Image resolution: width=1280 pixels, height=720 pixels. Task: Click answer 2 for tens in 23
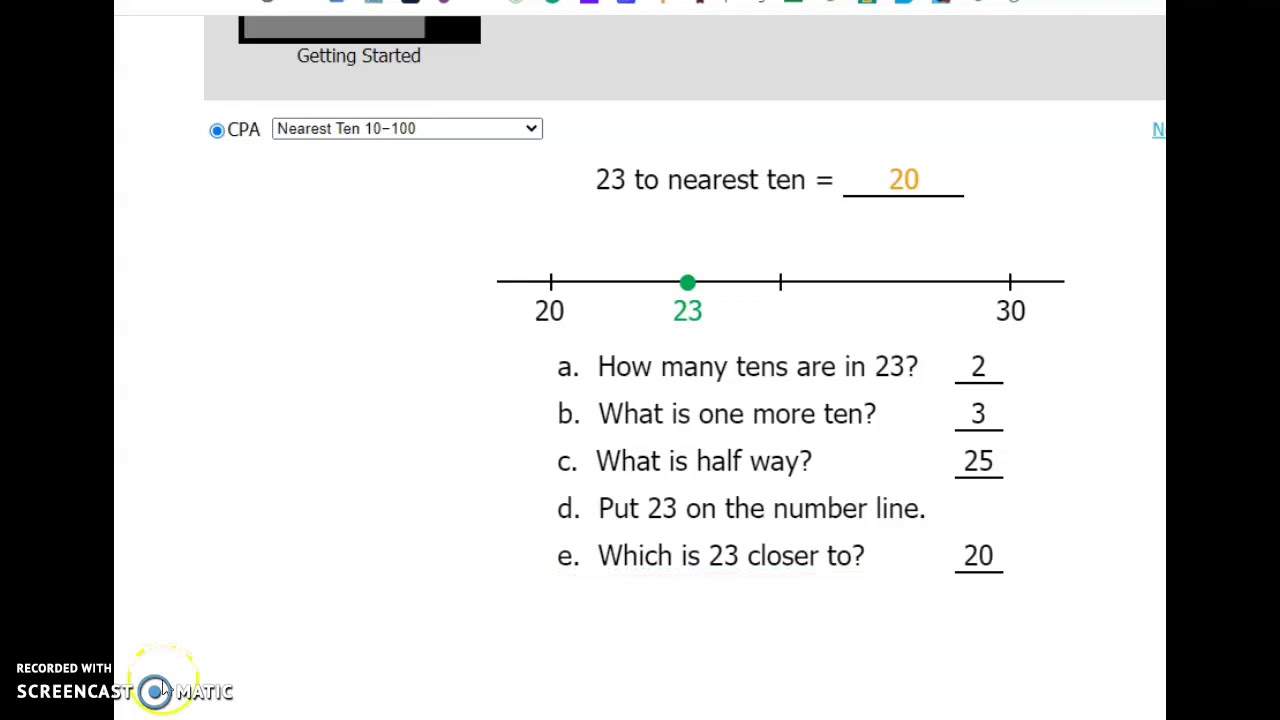point(978,367)
